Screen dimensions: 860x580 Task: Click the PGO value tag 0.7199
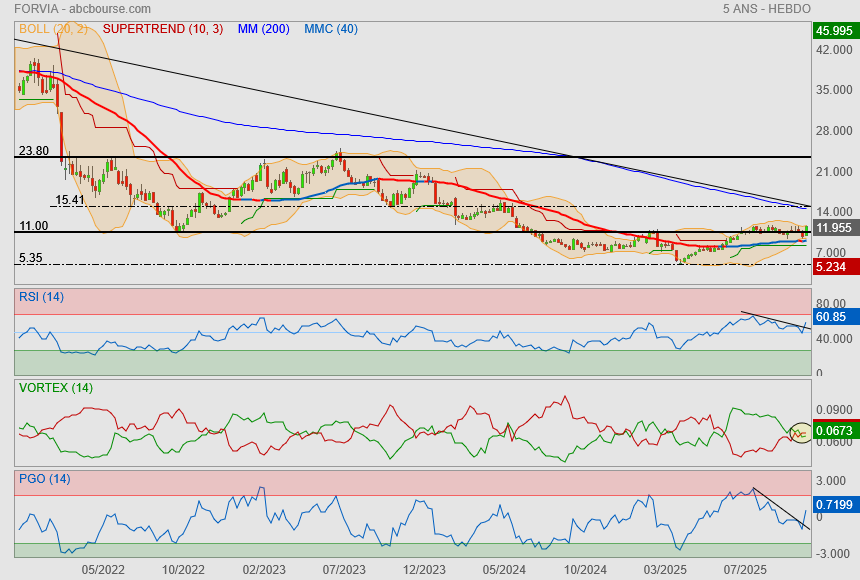coord(834,505)
